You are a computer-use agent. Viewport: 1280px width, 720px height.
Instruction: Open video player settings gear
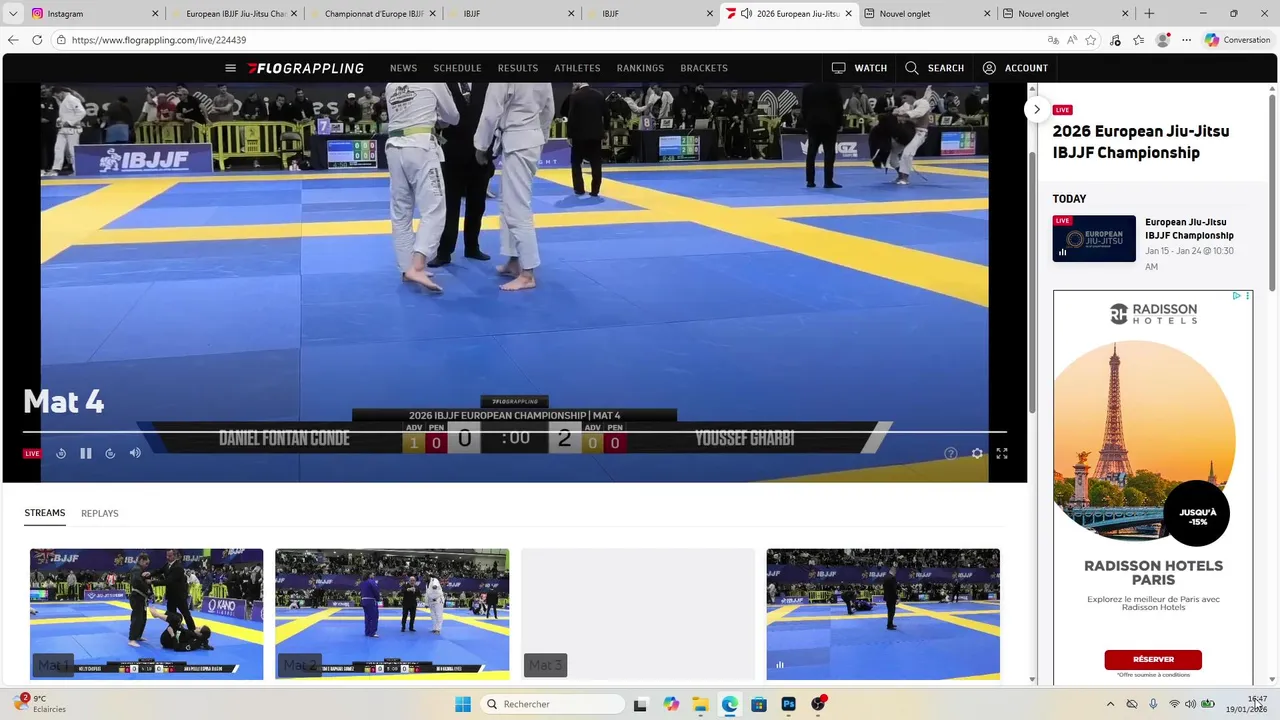pos(977,453)
